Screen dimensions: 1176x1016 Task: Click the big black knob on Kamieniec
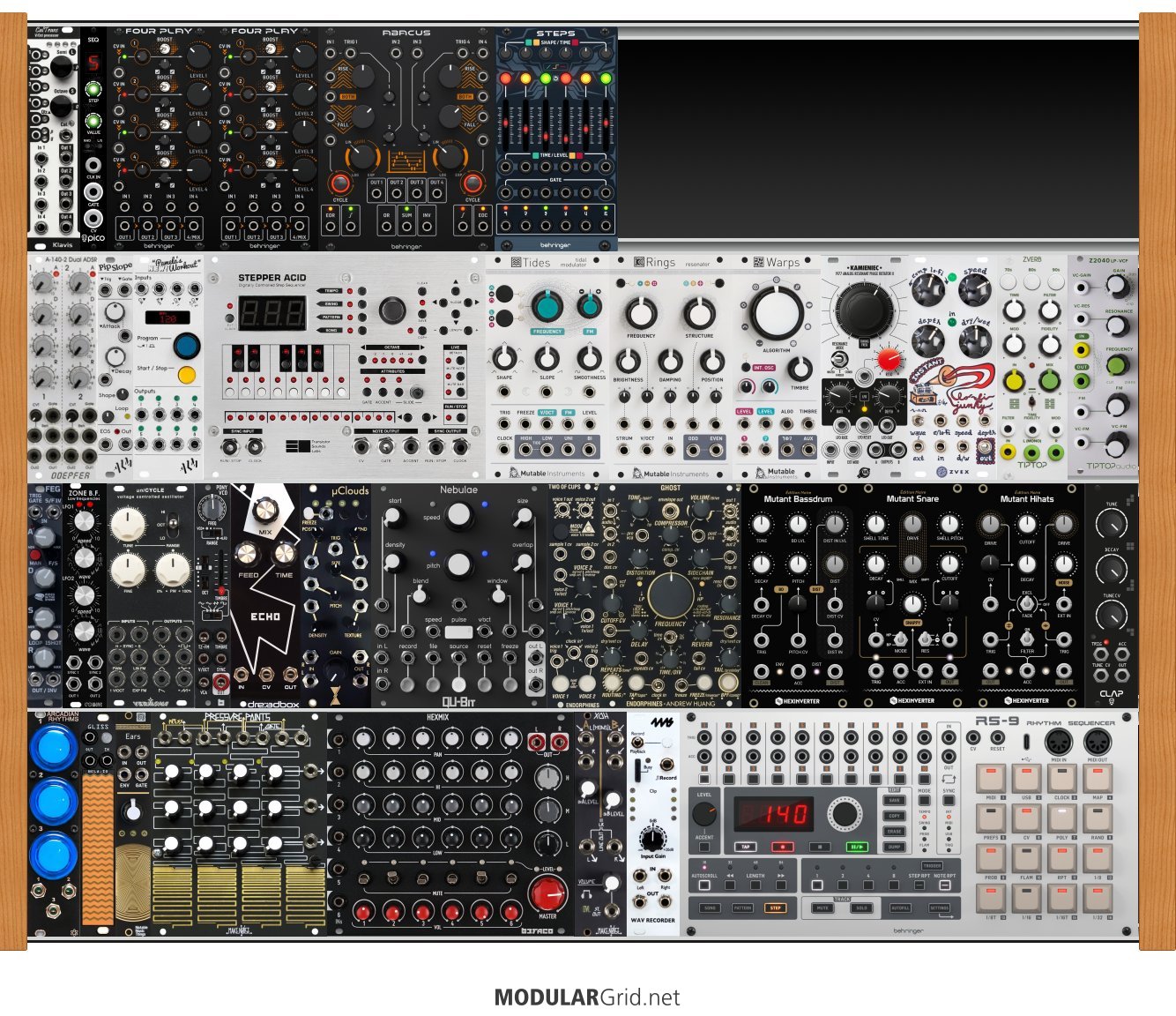pyautogui.click(x=863, y=310)
